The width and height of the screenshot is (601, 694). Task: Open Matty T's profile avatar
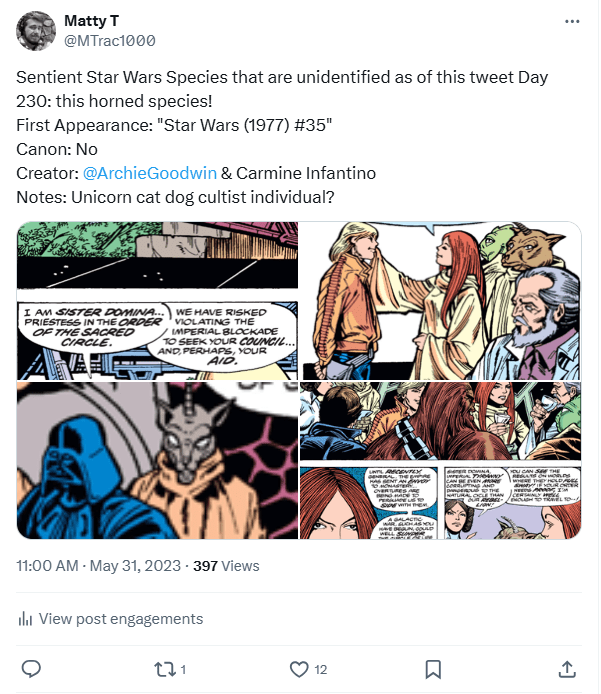click(36, 31)
